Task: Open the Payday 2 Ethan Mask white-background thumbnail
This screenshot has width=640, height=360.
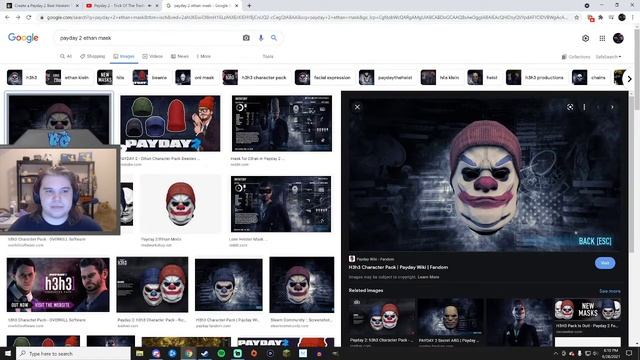Action: point(180,204)
